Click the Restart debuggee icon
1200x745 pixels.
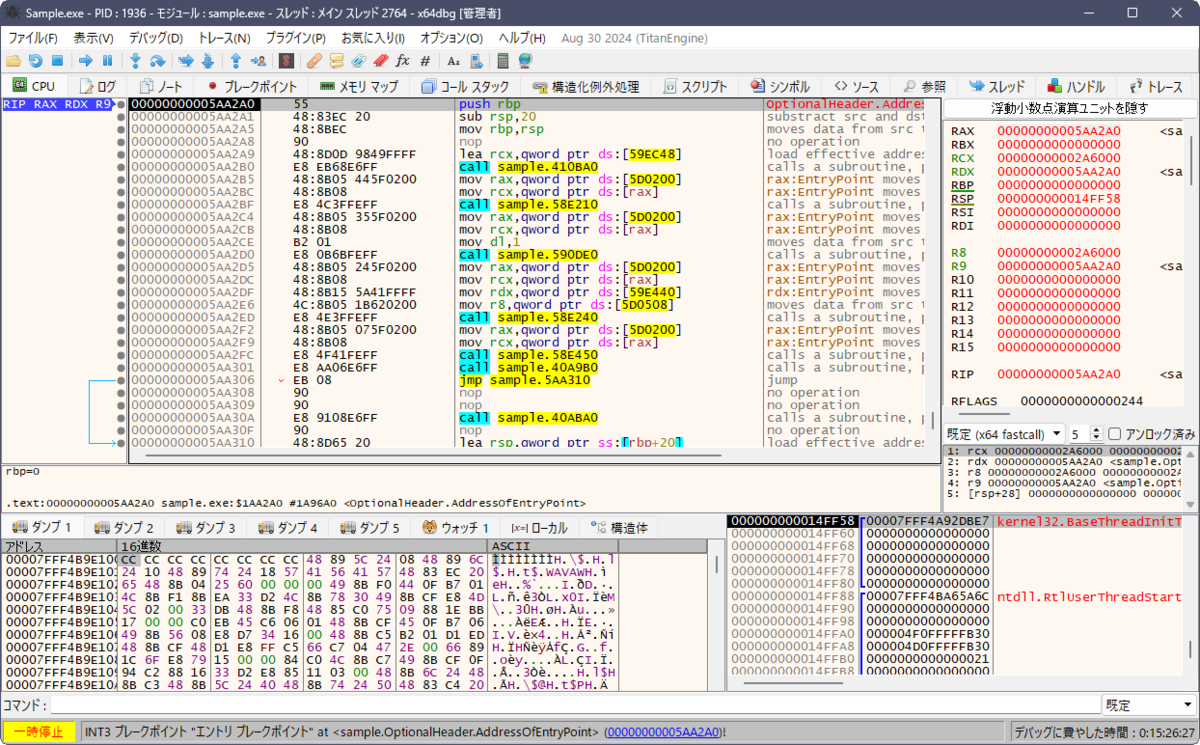(35, 61)
